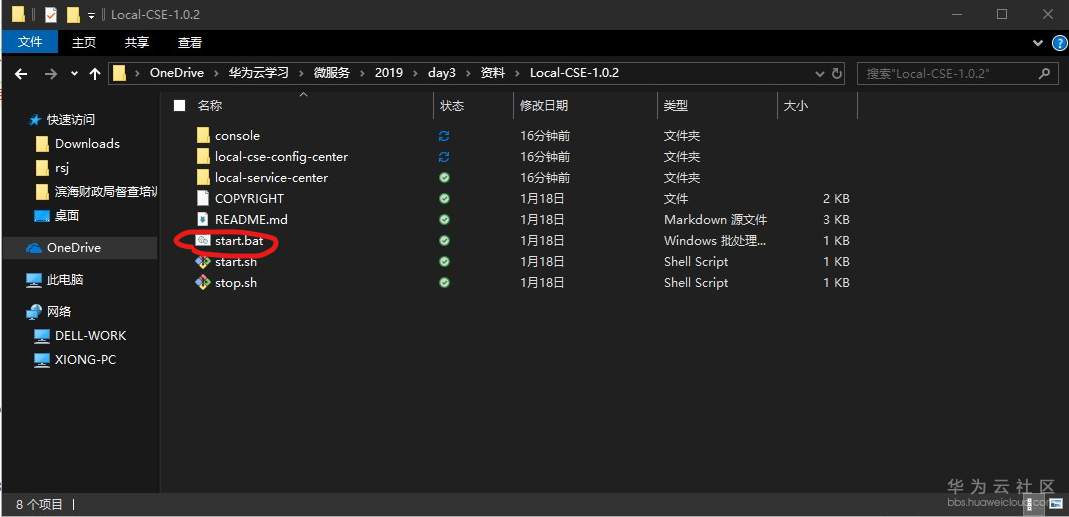Select the README.md file icon

(202, 220)
